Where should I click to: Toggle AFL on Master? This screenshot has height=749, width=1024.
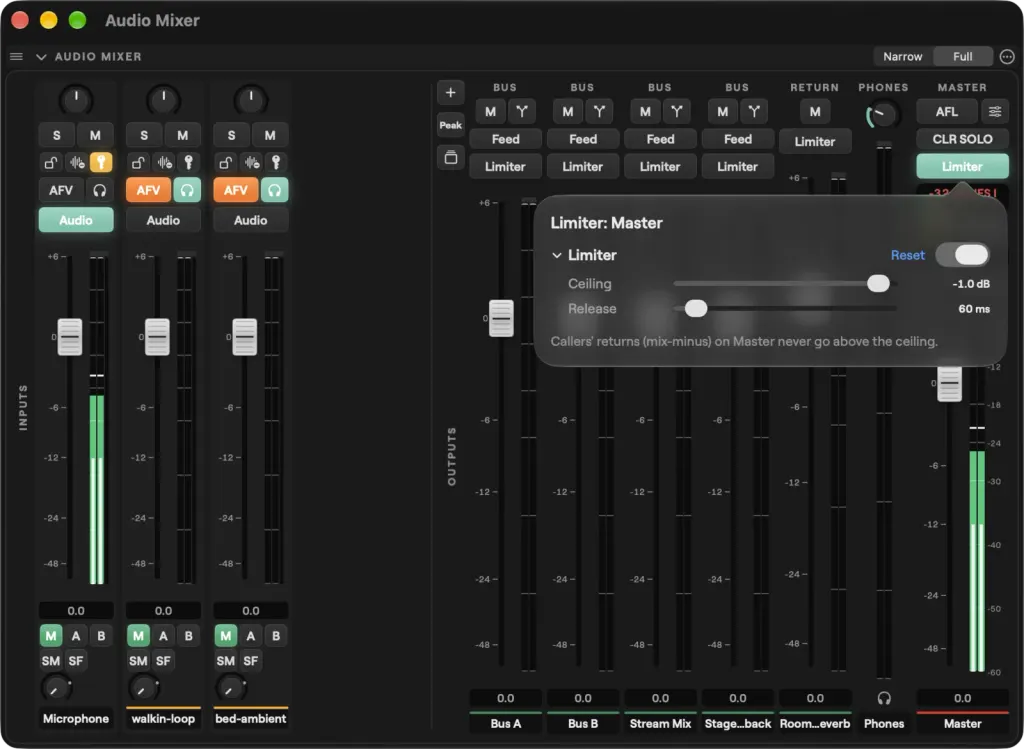(947, 112)
